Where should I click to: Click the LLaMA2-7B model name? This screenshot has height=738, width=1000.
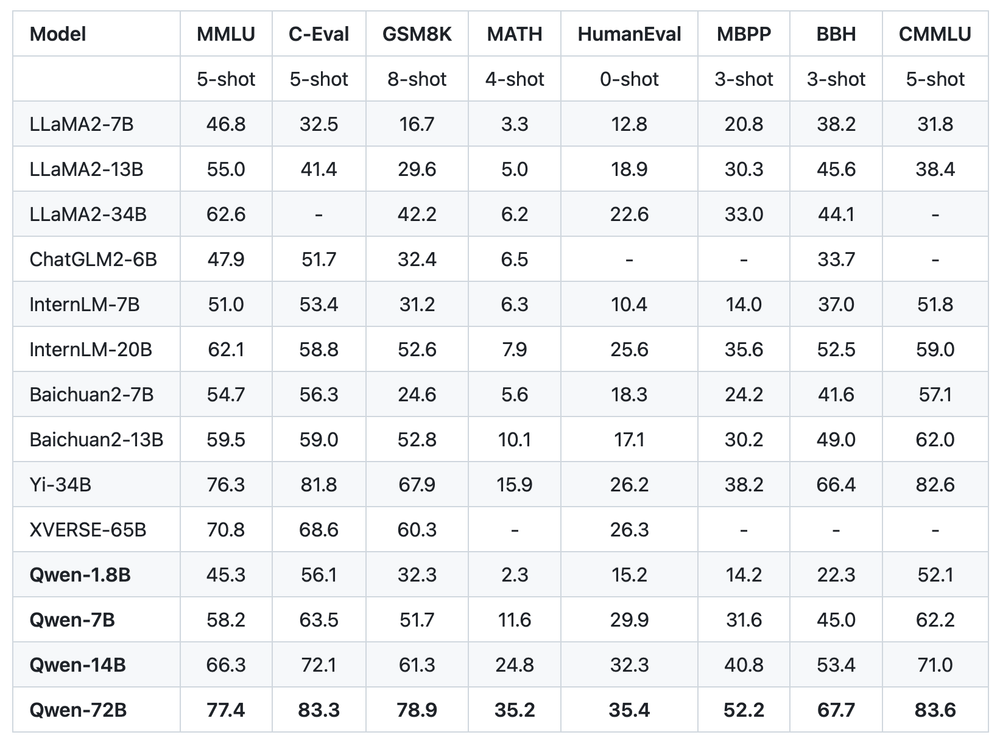(80, 125)
